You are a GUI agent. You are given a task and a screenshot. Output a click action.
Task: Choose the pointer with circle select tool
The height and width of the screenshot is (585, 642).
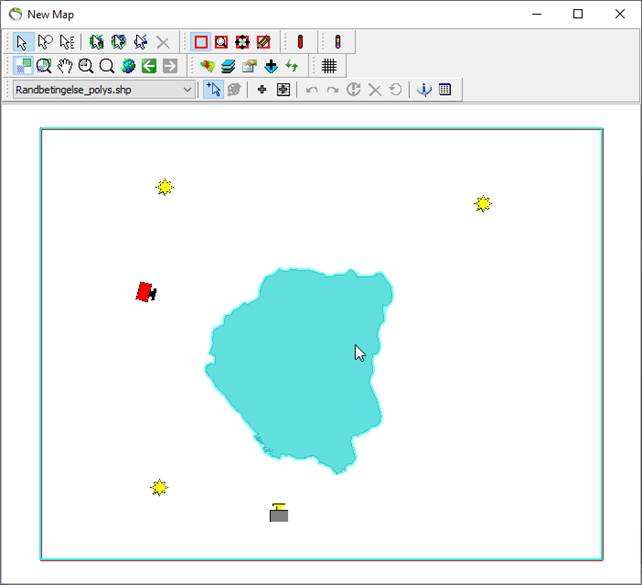45,42
